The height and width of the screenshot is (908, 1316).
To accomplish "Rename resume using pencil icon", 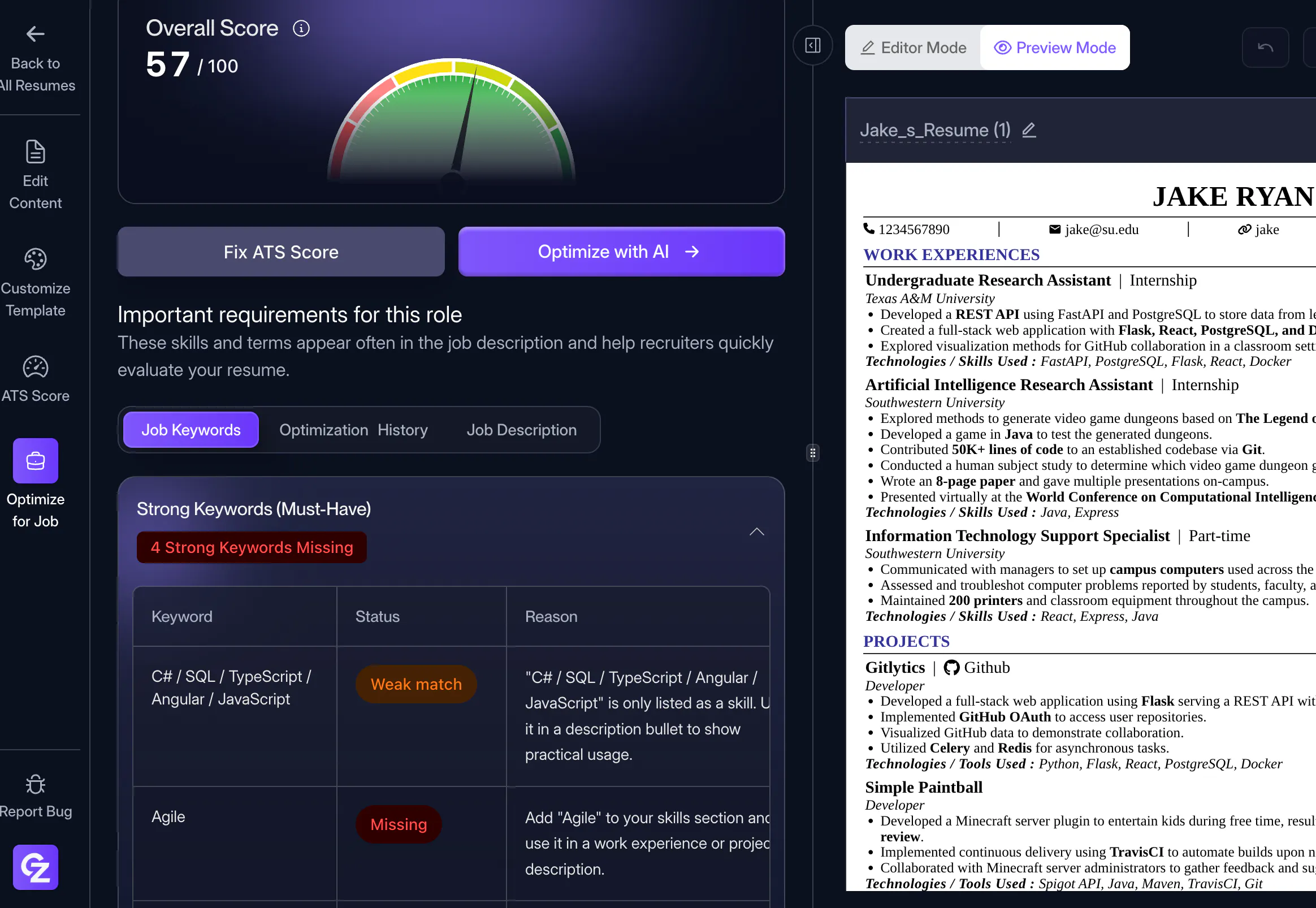I will pos(1029,130).
